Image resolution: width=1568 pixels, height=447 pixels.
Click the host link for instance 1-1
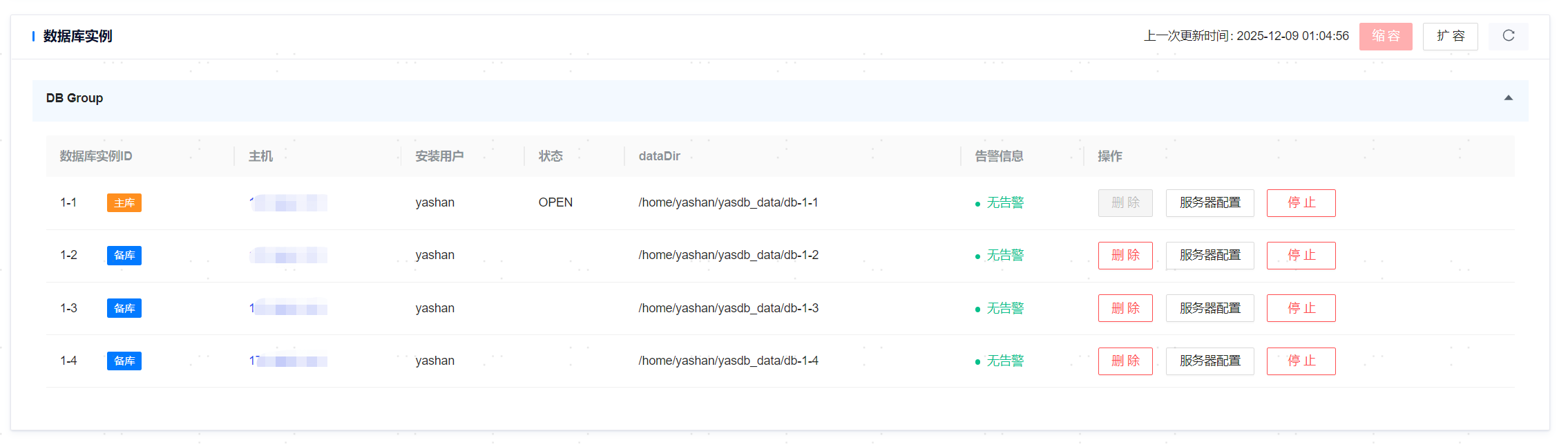288,203
